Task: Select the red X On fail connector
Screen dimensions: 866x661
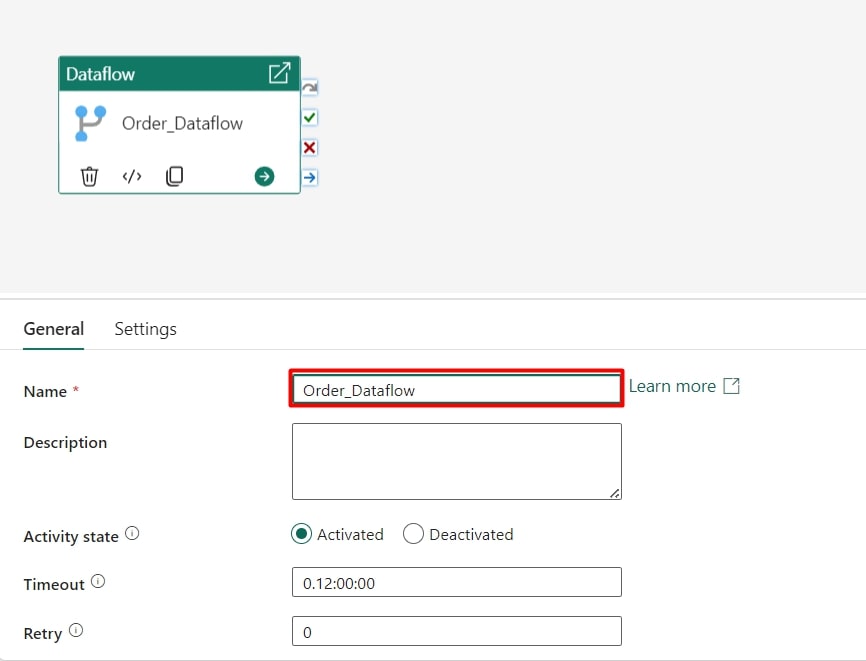Action: pos(310,148)
